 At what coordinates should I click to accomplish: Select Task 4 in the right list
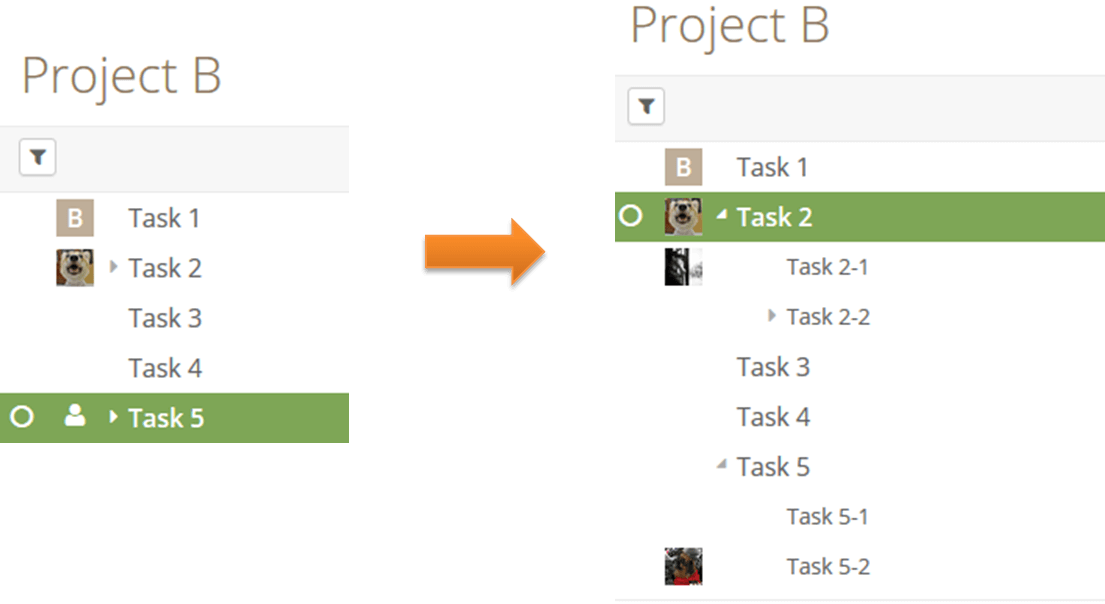(773, 417)
